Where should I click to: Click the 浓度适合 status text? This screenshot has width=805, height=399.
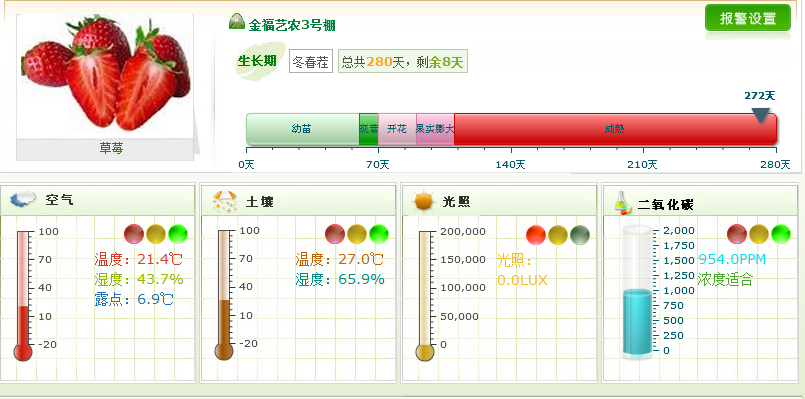point(725,280)
